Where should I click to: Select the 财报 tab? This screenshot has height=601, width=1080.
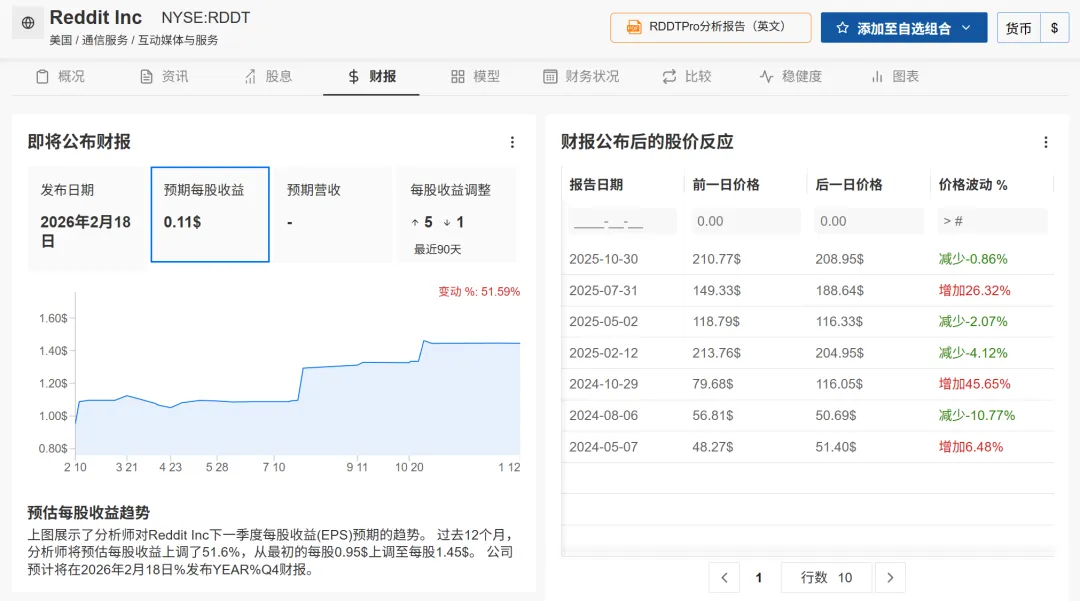371,76
